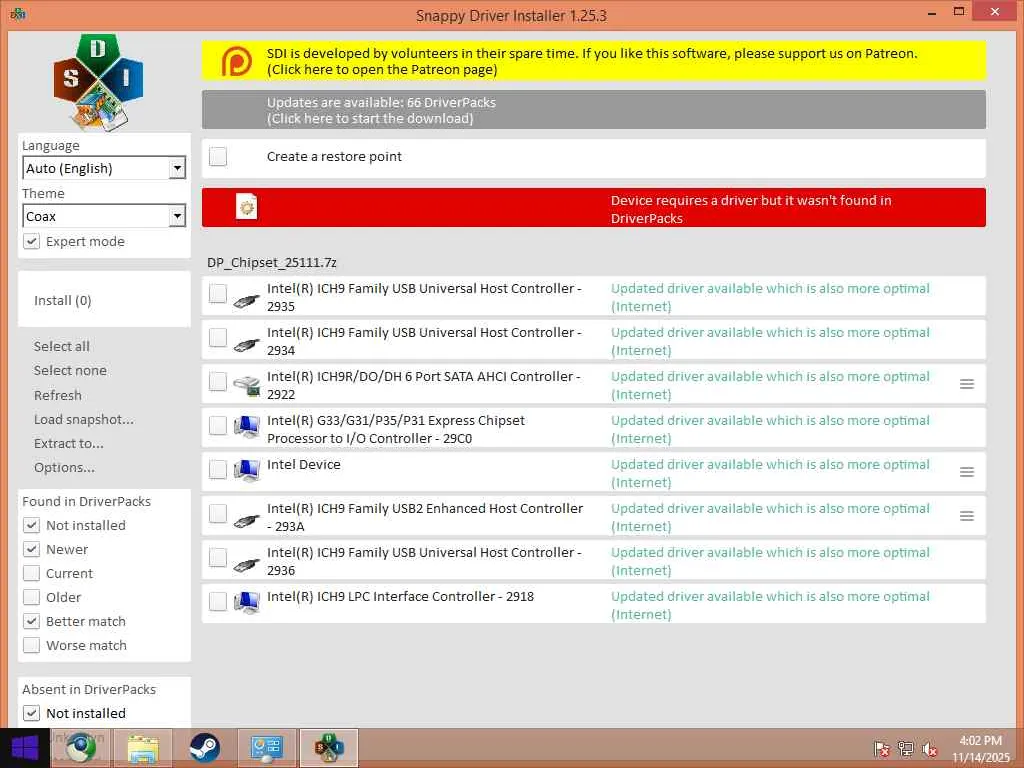
Task: Tick the Intel Device checkbox
Action: 217,470
